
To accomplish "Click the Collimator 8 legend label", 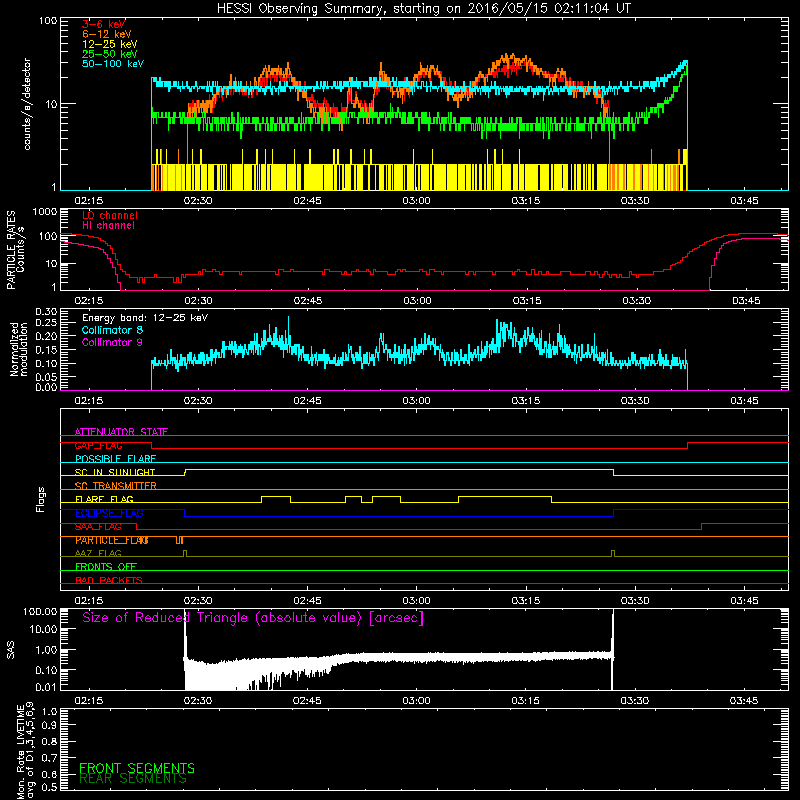I will pyautogui.click(x=112, y=330).
